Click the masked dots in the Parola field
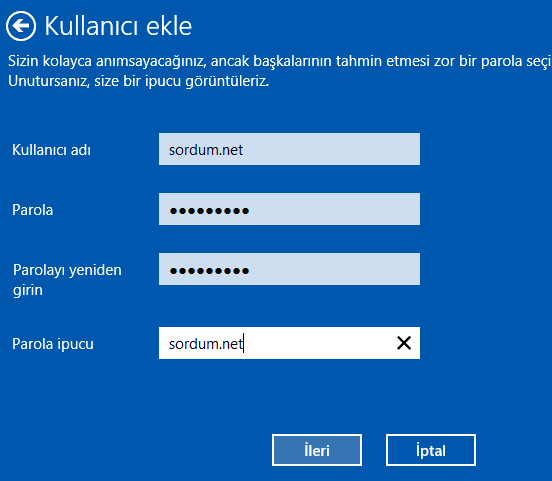This screenshot has height=481, width=552. click(x=209, y=211)
